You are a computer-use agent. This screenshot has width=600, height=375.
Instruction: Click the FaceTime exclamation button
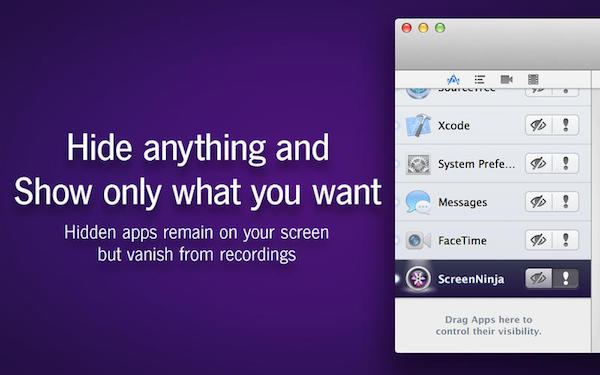click(x=566, y=240)
